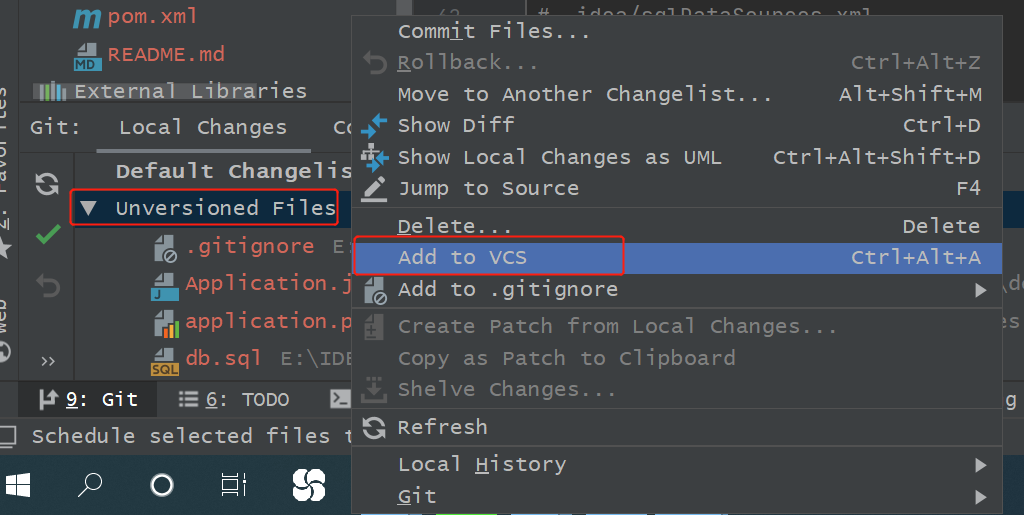This screenshot has height=515, width=1024.
Task: Open Task View from taskbar
Action: tap(233, 486)
